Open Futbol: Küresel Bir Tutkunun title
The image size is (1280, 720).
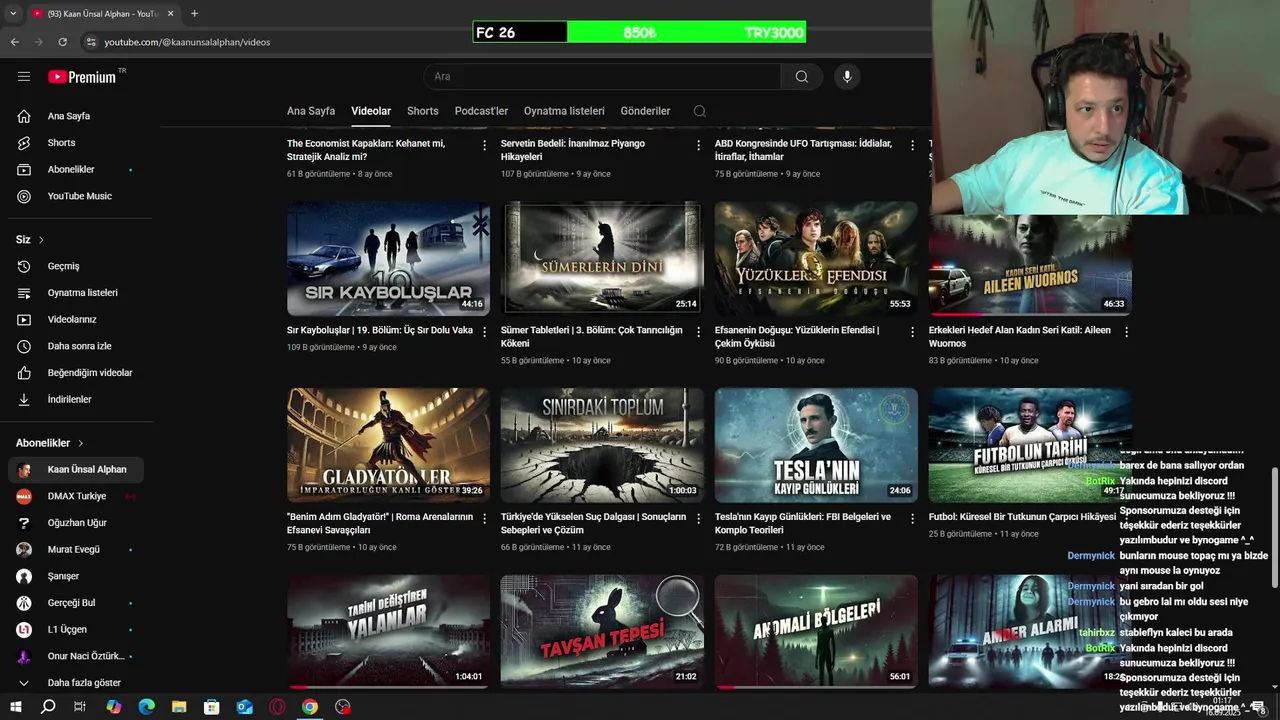(x=1022, y=517)
